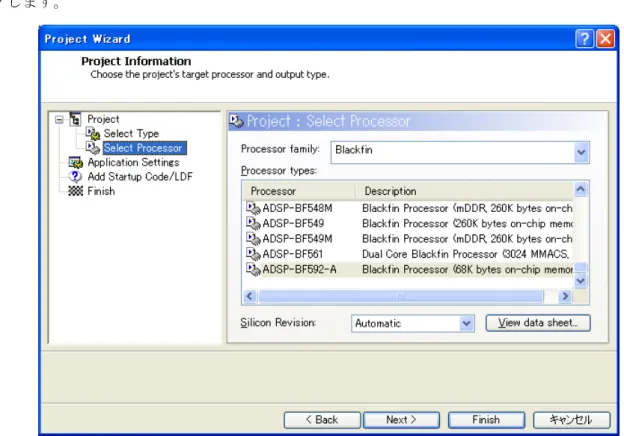Select the Project tree label
The width and height of the screenshot is (624, 436).
pyautogui.click(x=103, y=119)
